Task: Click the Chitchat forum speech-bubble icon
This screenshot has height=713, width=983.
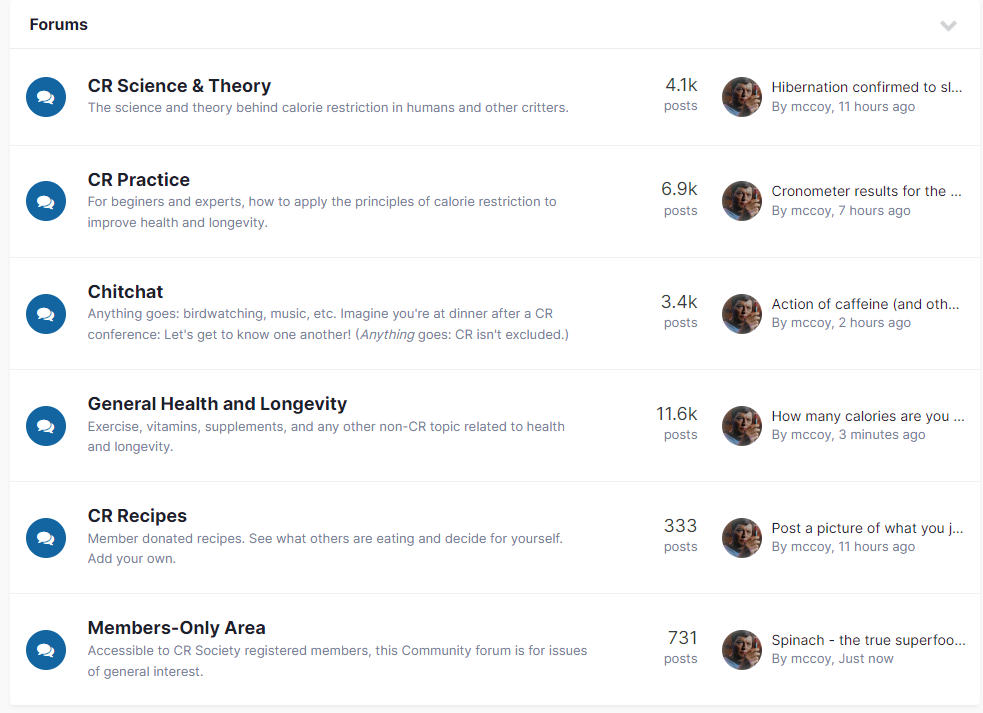Action: [x=46, y=314]
